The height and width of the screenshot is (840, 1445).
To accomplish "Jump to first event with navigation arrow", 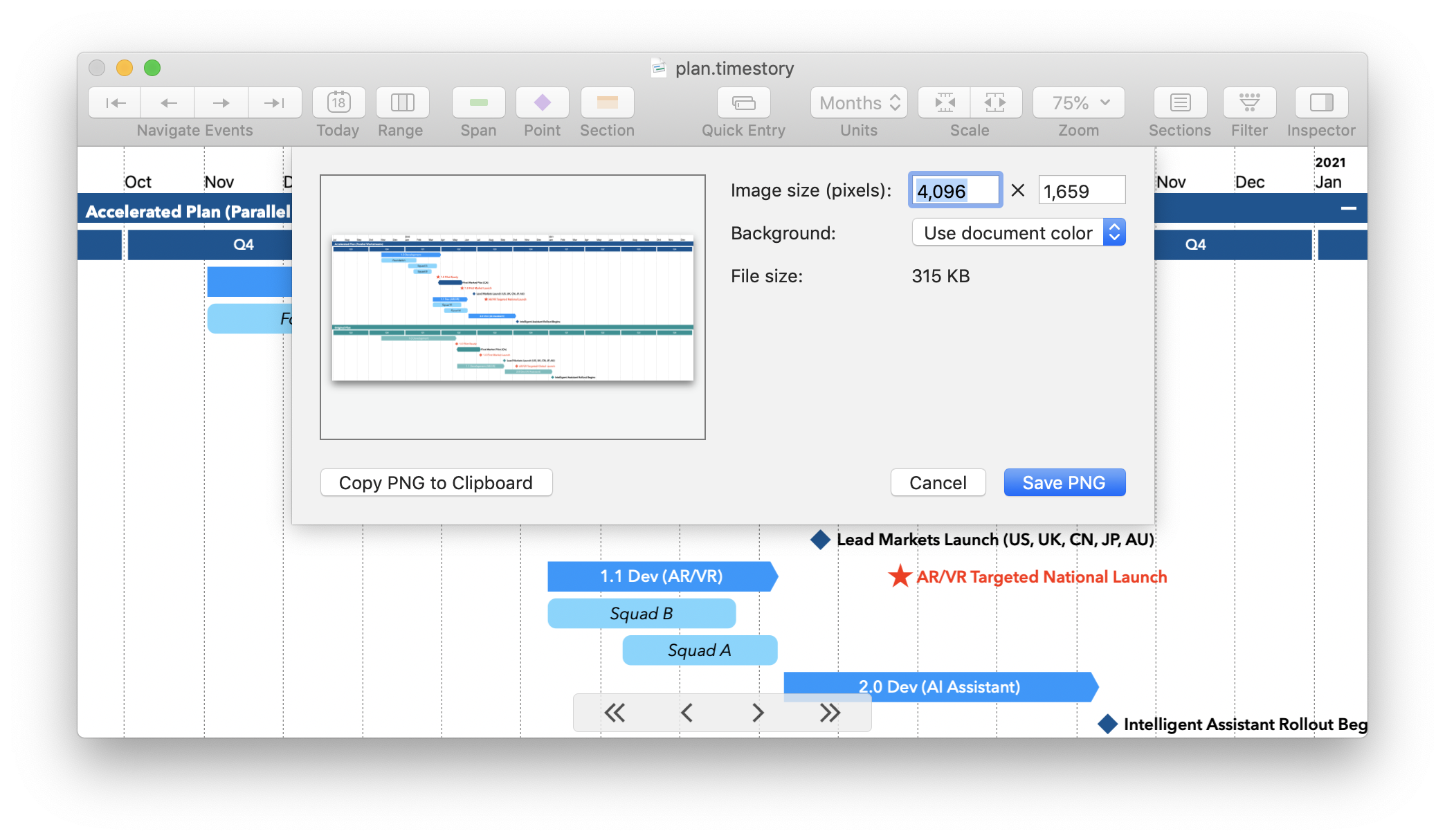I will tap(114, 102).
